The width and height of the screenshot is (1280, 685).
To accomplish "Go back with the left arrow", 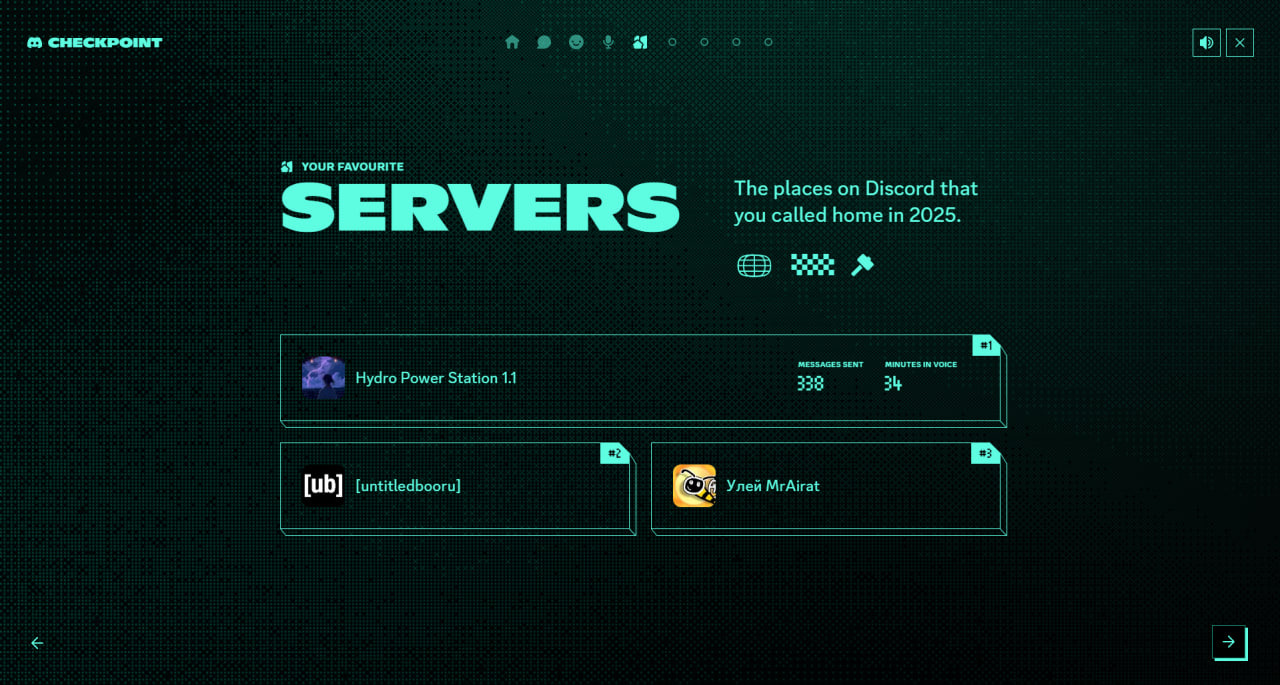I will [37, 643].
